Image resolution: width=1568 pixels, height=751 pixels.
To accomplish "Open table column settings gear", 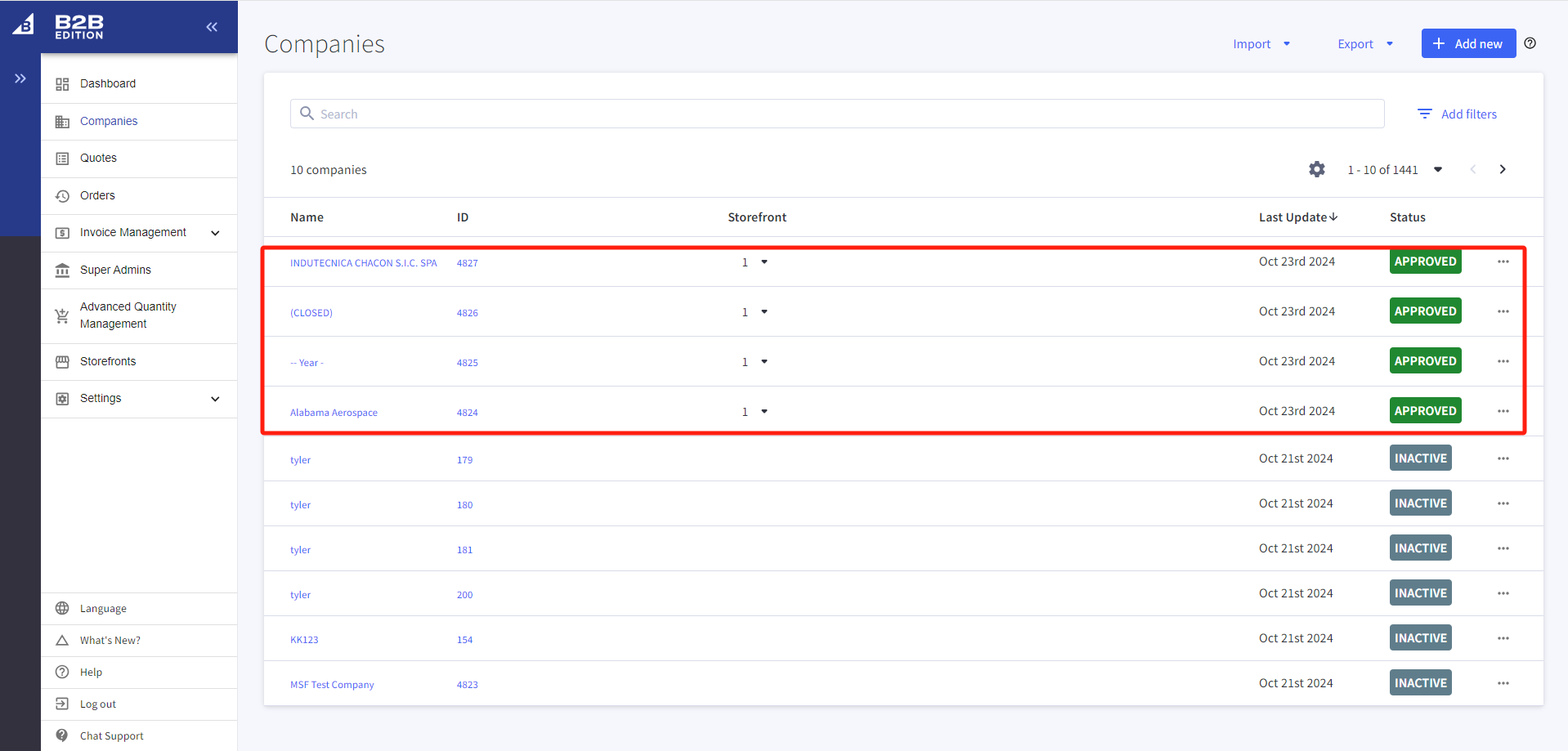I will [x=1317, y=169].
